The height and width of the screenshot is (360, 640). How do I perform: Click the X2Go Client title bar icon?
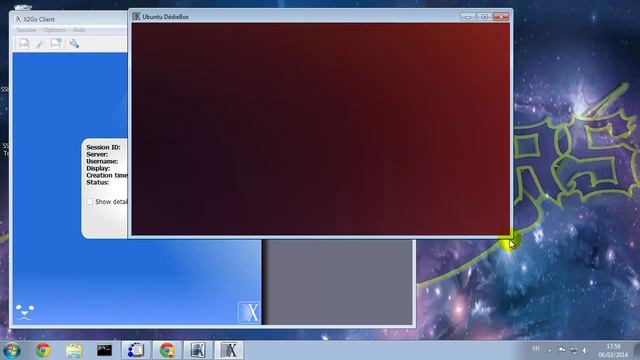tap(18, 19)
